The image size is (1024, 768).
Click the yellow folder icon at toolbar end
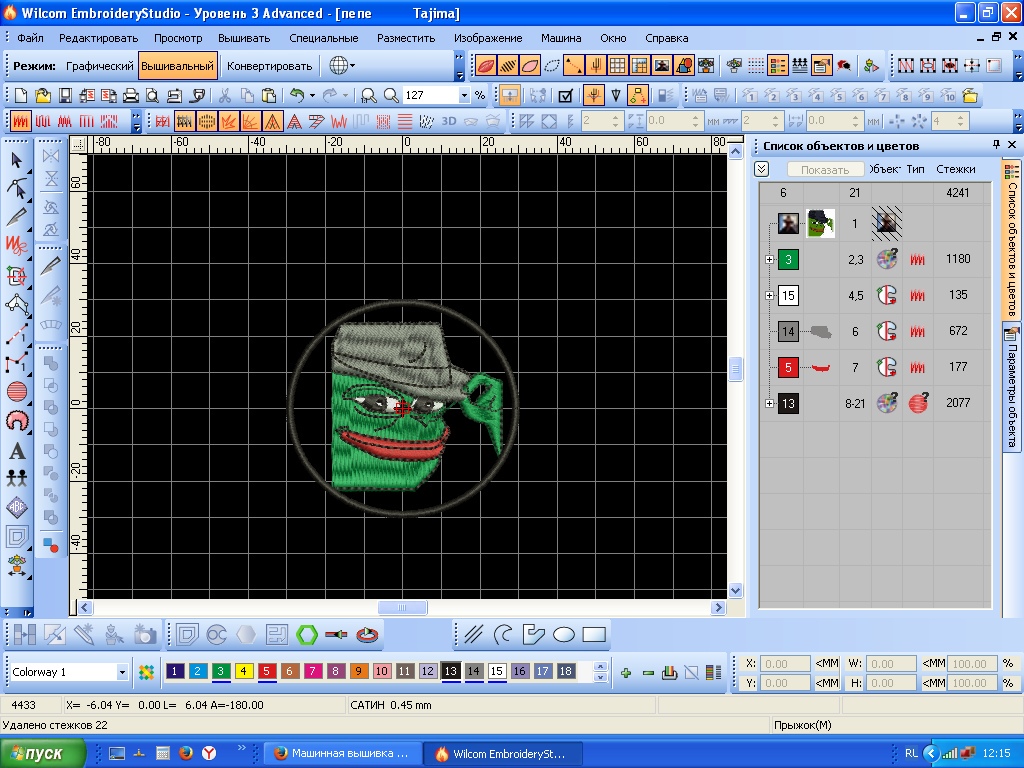coord(970,96)
